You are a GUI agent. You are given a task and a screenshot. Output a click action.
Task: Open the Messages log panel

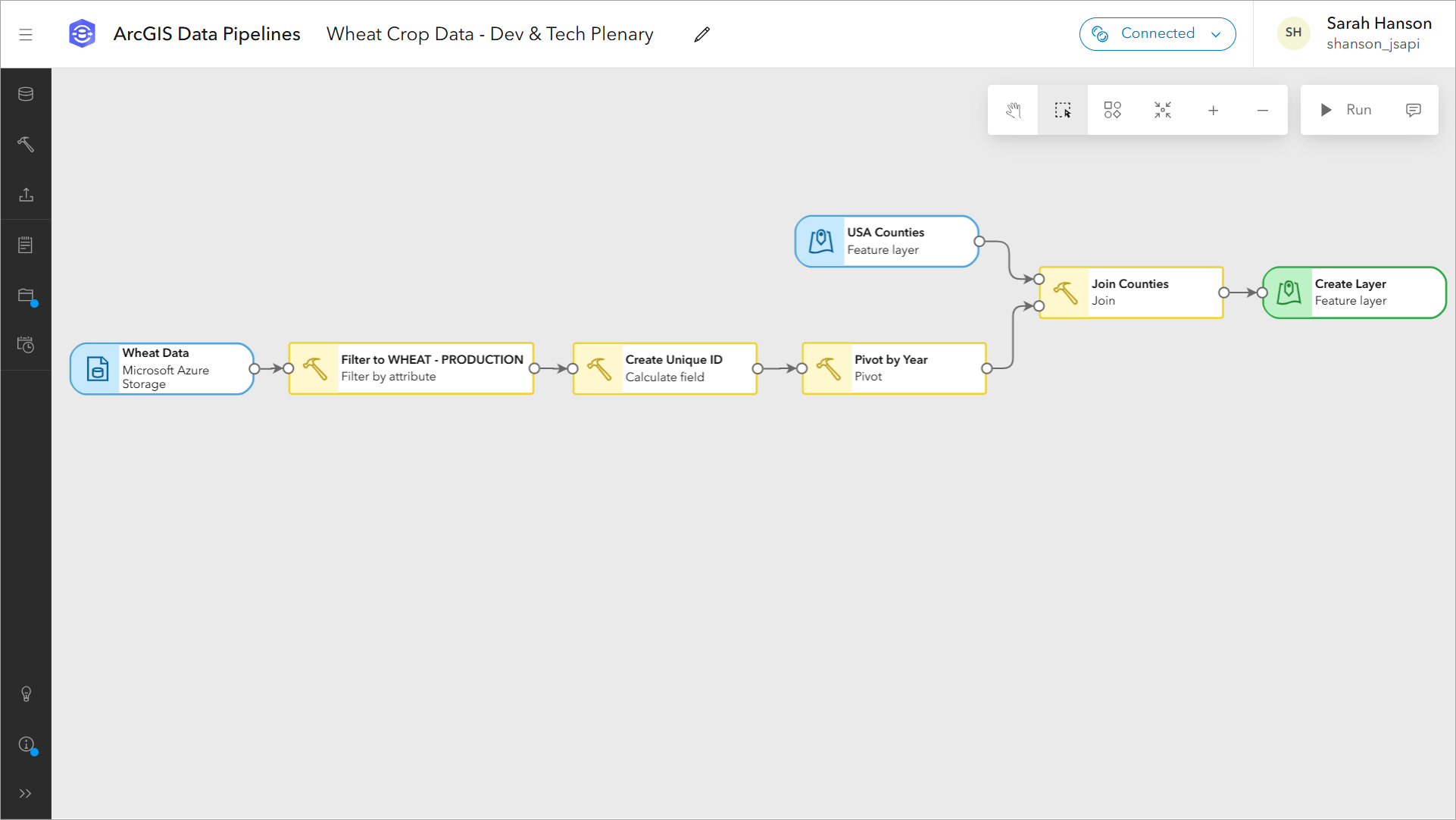click(x=26, y=244)
